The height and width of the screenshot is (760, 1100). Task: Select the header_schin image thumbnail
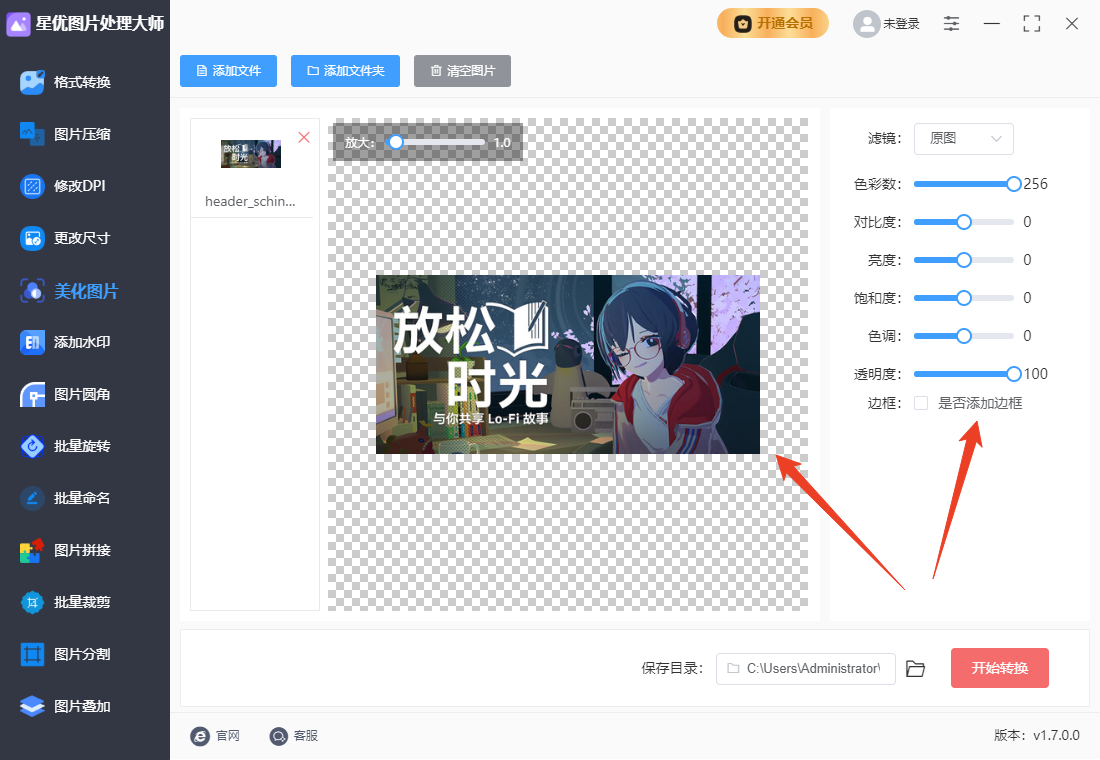tap(250, 154)
